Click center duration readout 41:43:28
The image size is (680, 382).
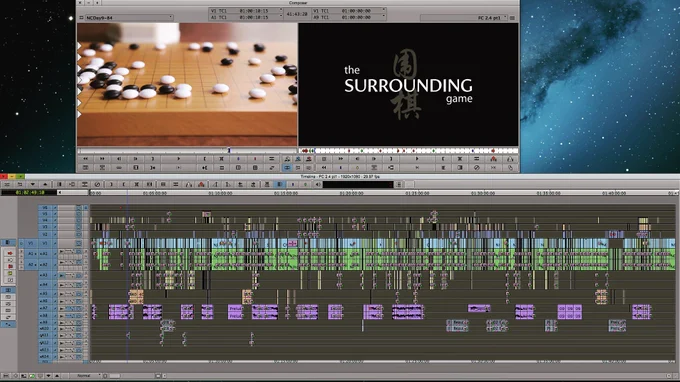(x=297, y=14)
